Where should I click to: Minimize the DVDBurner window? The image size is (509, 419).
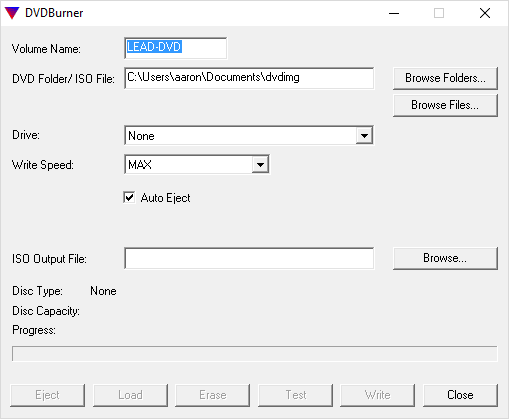(394, 13)
